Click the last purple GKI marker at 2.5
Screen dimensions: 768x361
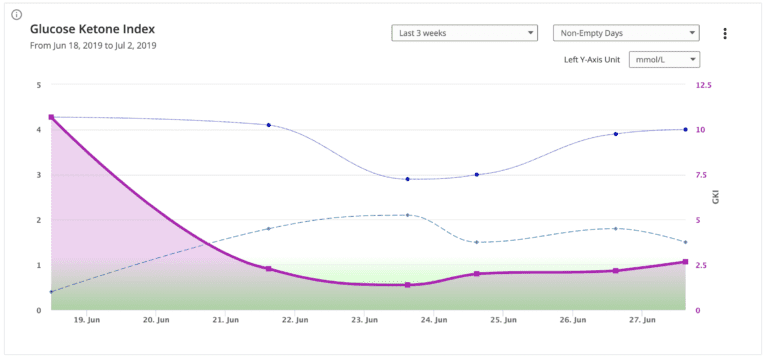[x=685, y=262]
